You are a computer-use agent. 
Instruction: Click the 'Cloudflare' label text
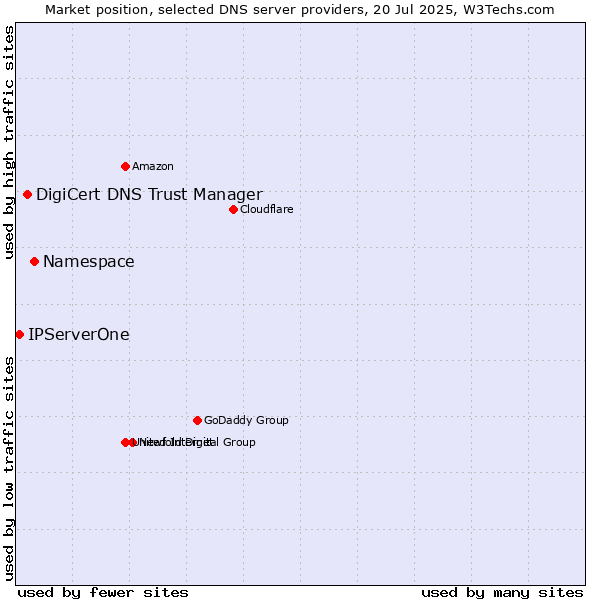[x=267, y=209]
